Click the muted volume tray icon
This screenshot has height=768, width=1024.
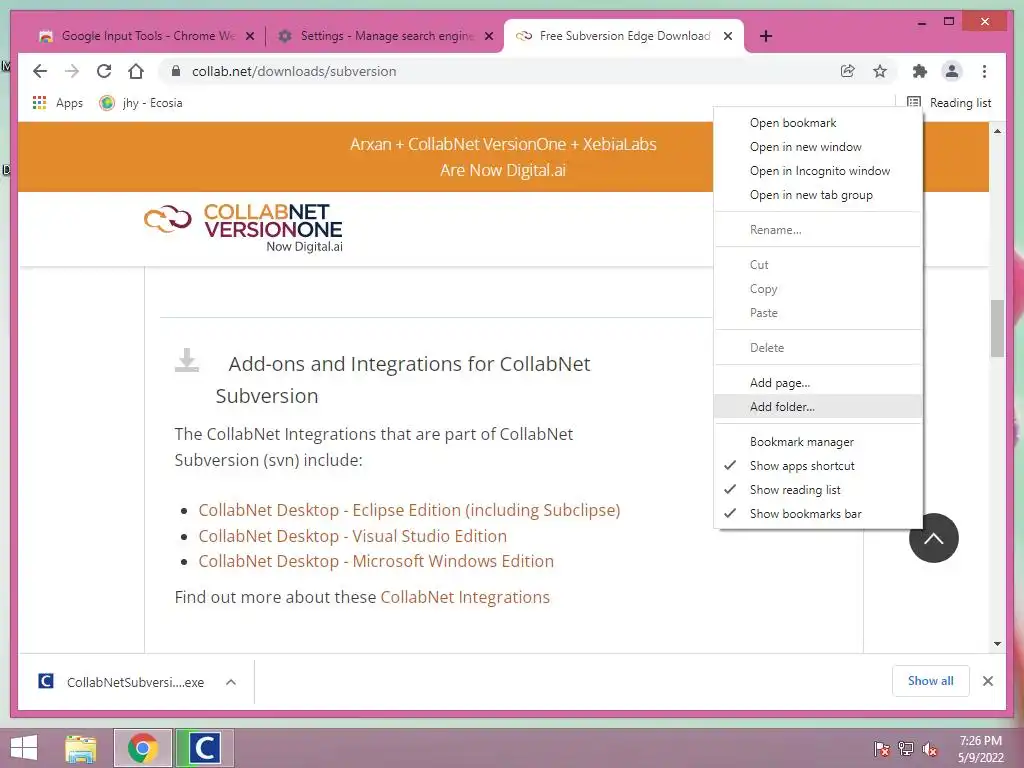pos(930,748)
